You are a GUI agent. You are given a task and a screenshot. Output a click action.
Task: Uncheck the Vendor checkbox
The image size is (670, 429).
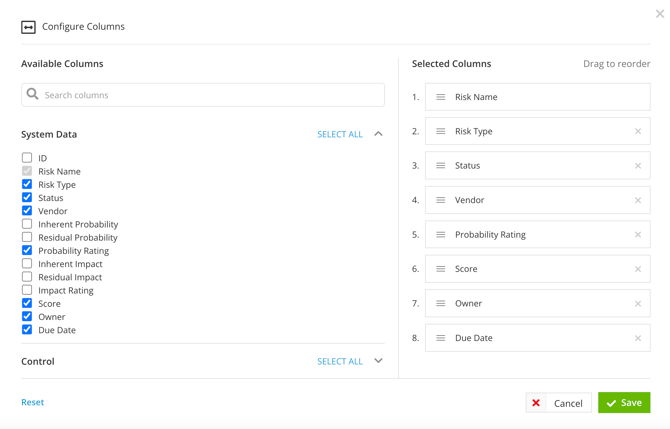(27, 211)
